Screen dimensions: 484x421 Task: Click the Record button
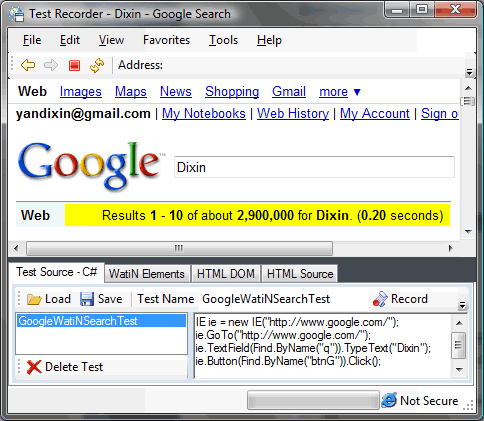coord(400,299)
